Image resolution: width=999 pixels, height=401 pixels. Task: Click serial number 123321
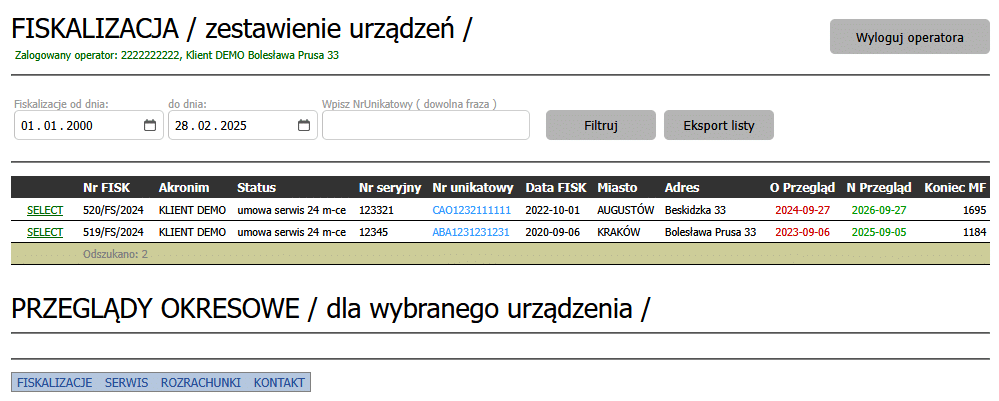pos(376,210)
